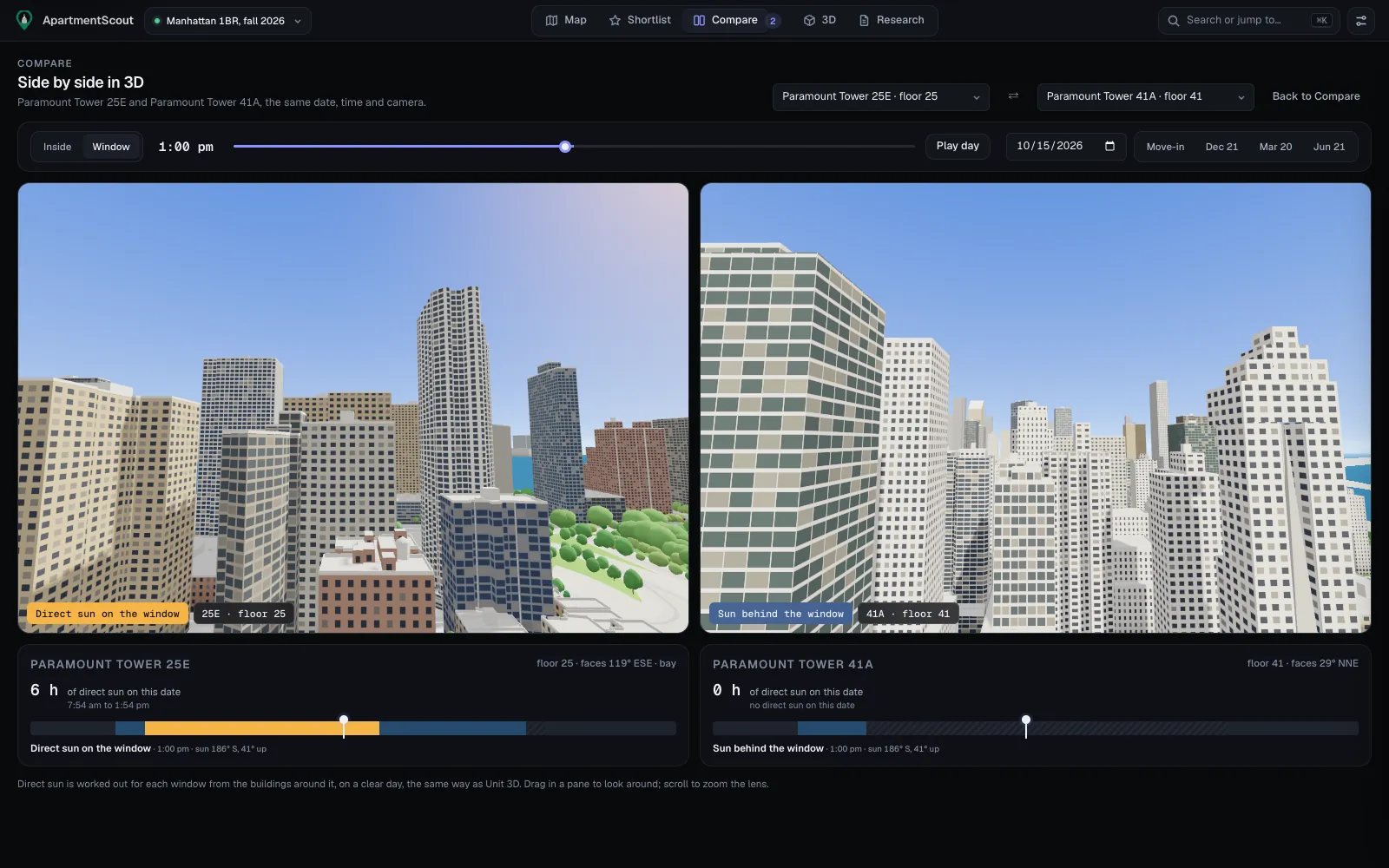Select the Move-in date preset
1389x868 pixels.
click(x=1165, y=147)
